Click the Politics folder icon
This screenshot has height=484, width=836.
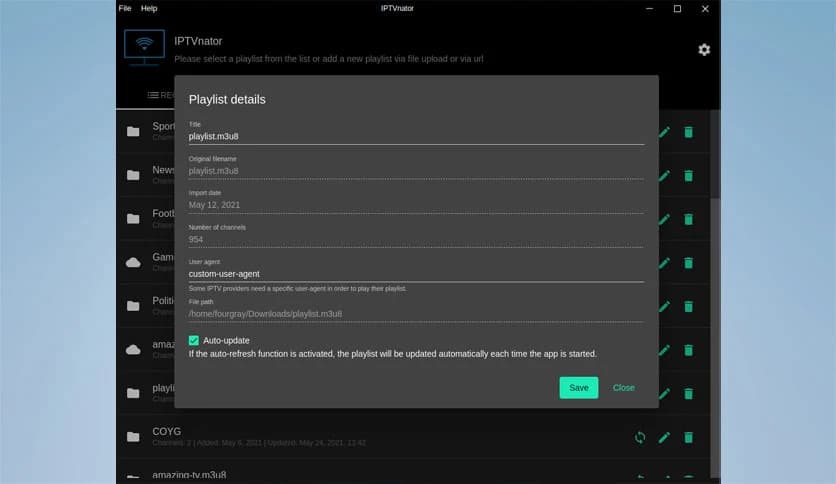click(133, 306)
